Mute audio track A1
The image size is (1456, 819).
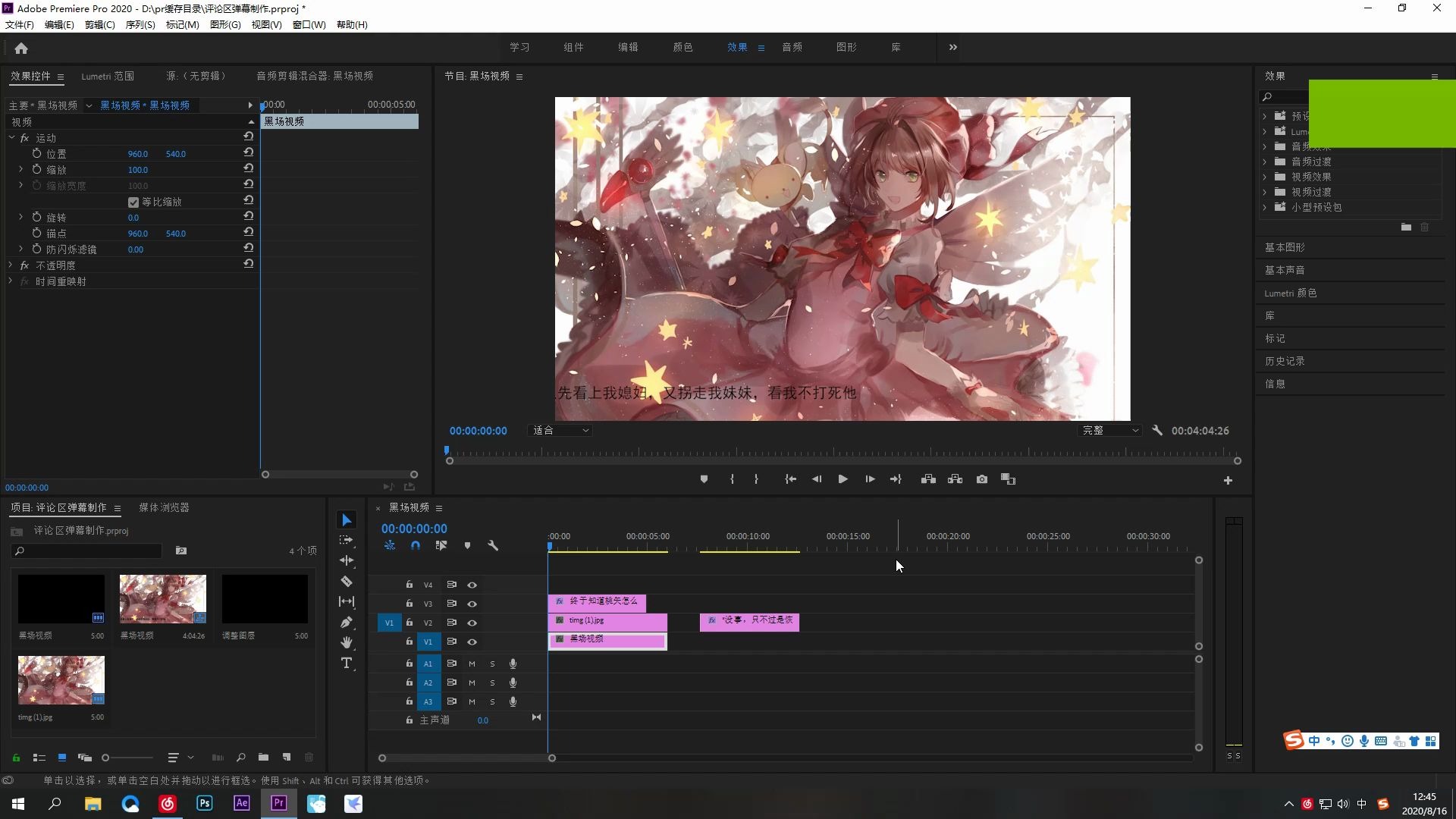click(472, 664)
